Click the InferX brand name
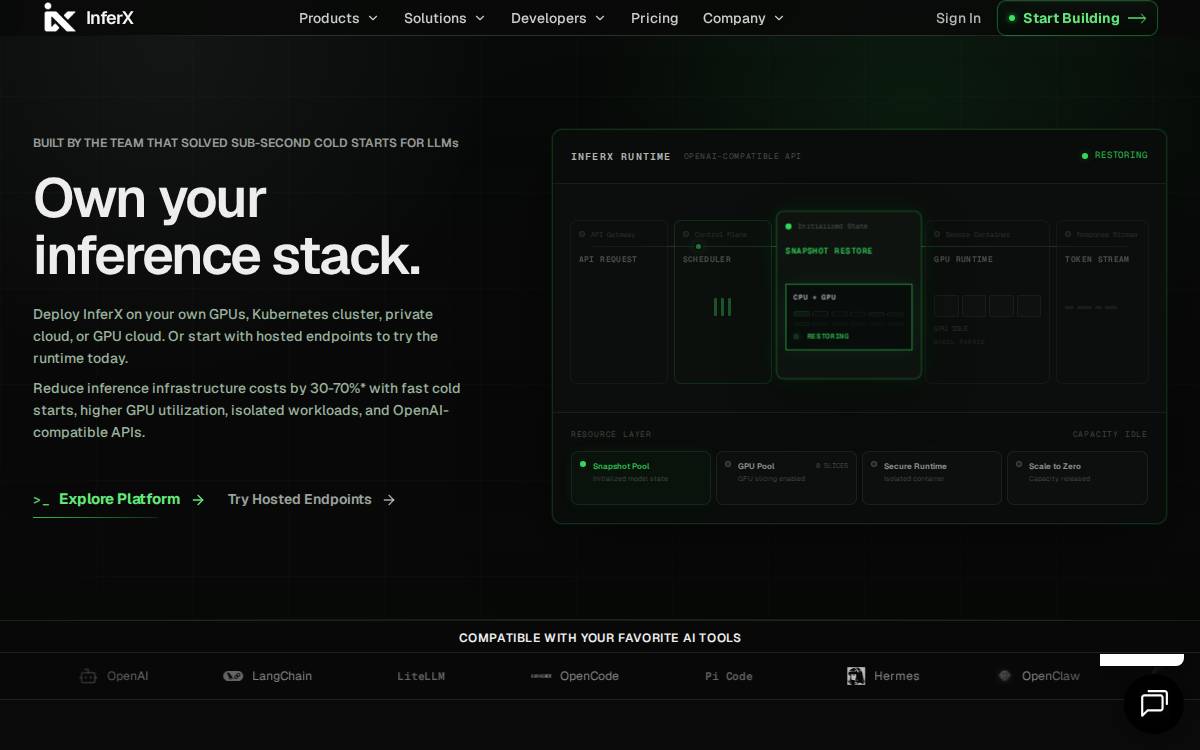 click(110, 18)
